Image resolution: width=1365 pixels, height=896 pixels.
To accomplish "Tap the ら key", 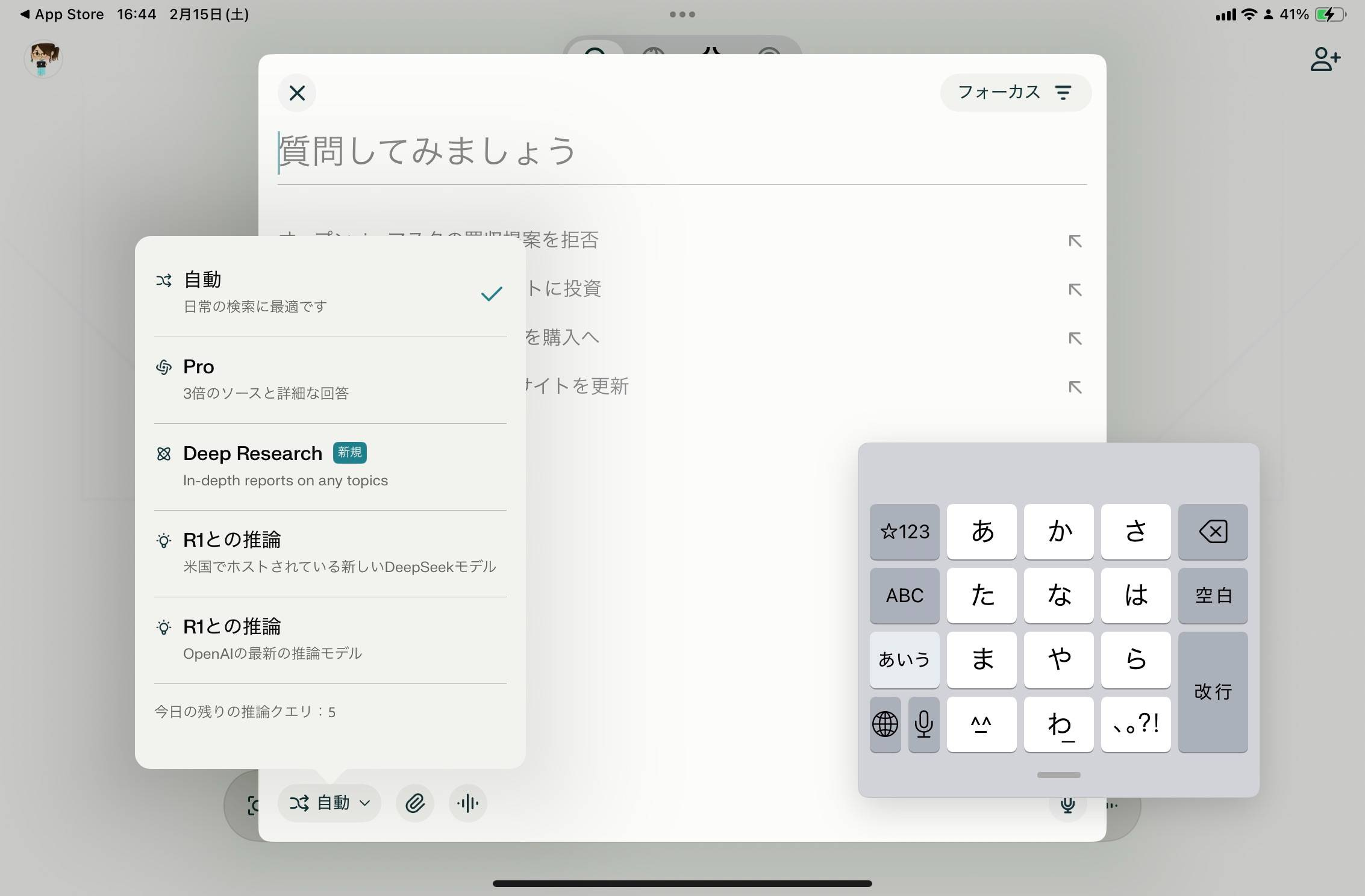I will tap(1136, 659).
